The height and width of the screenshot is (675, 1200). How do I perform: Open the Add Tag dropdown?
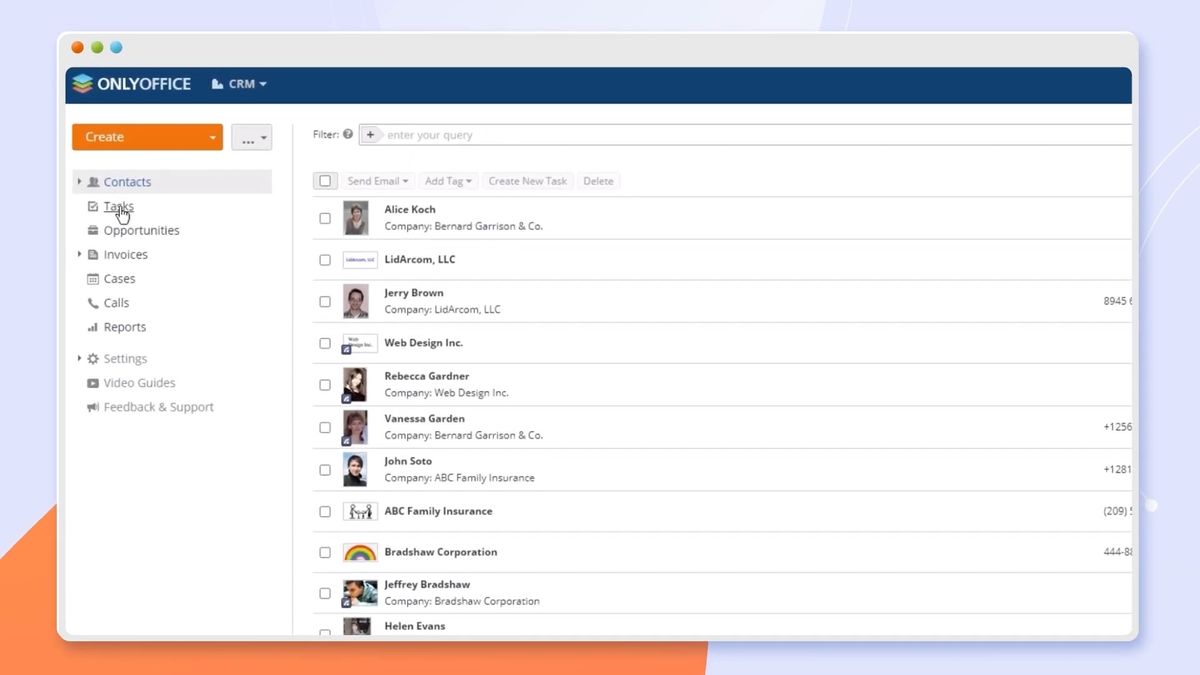(x=448, y=181)
